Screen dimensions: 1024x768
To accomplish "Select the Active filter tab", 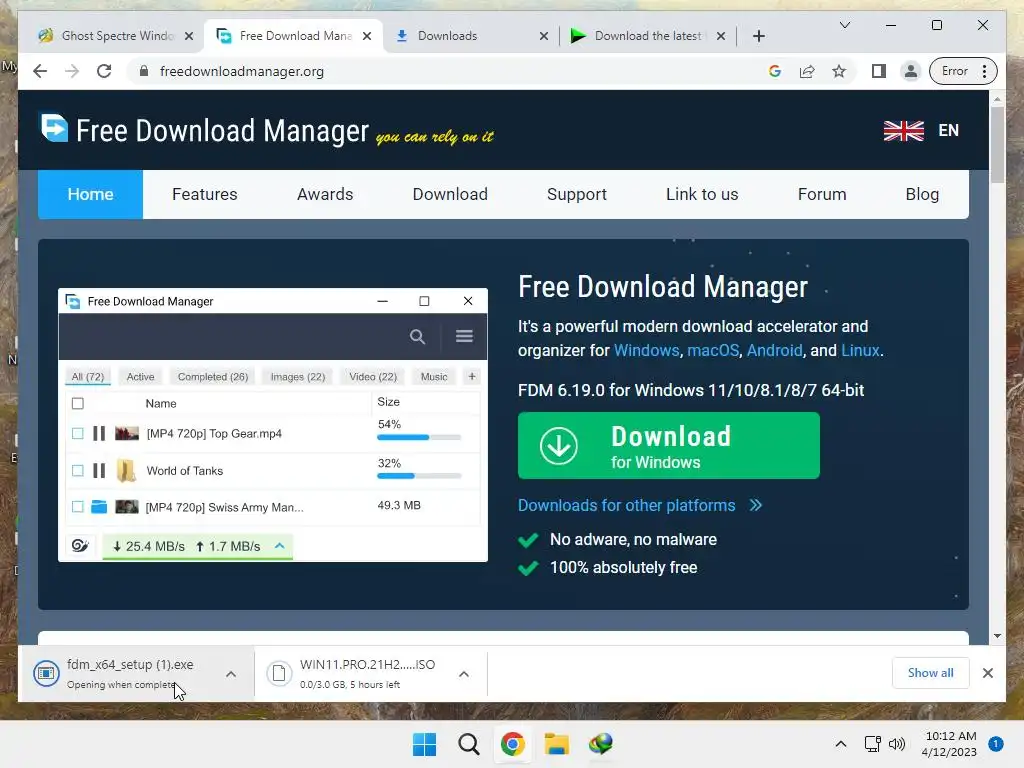I will (x=140, y=377).
